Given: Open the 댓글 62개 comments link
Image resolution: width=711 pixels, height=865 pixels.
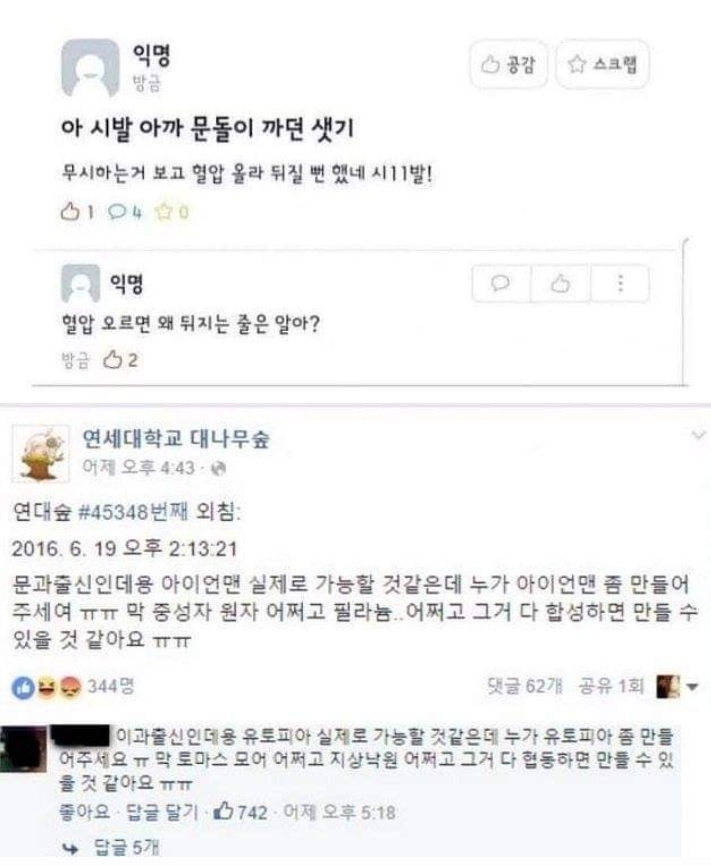Looking at the screenshot, I should pyautogui.click(x=525, y=686).
